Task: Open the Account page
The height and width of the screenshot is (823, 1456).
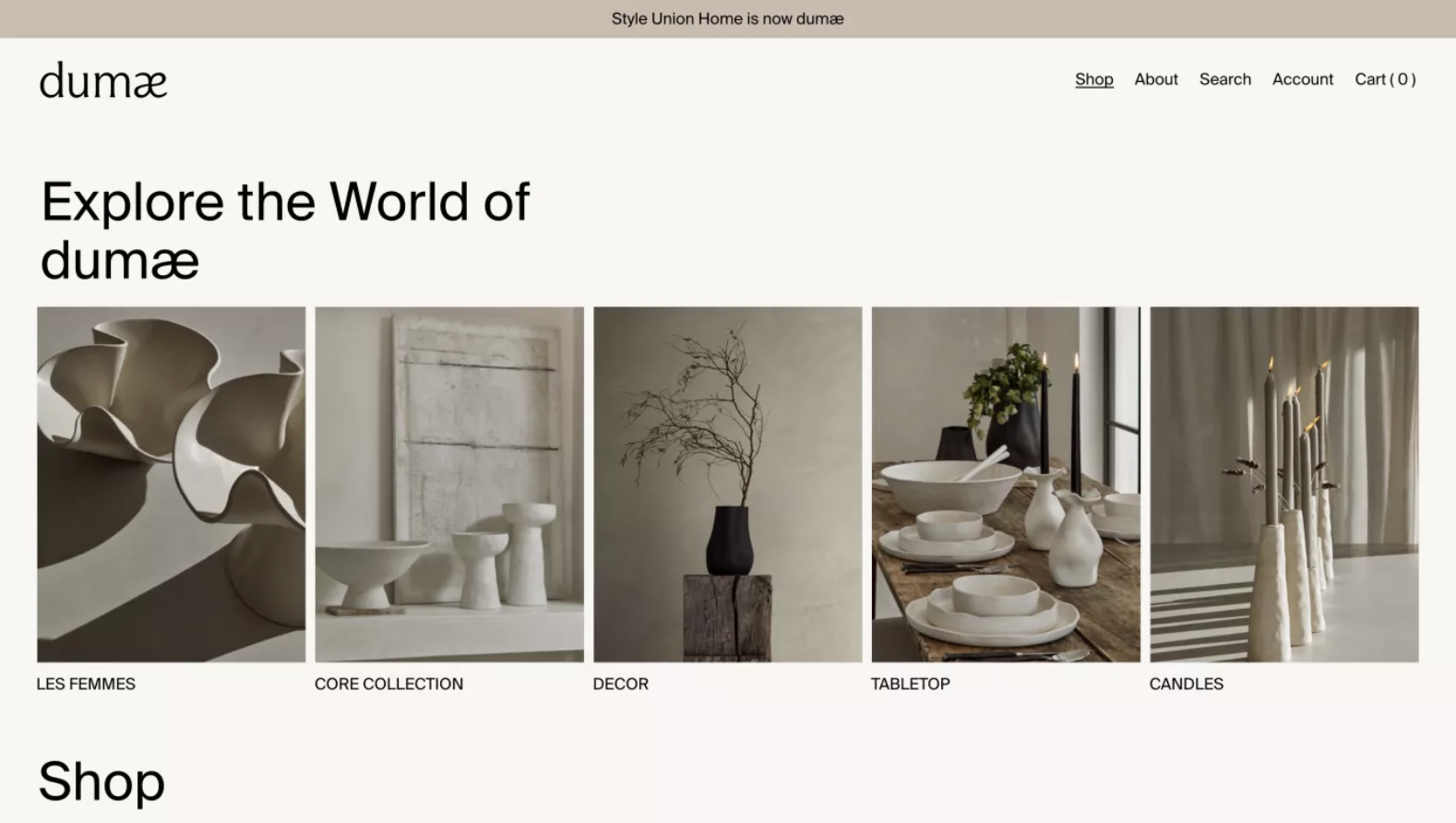Action: [x=1302, y=79]
